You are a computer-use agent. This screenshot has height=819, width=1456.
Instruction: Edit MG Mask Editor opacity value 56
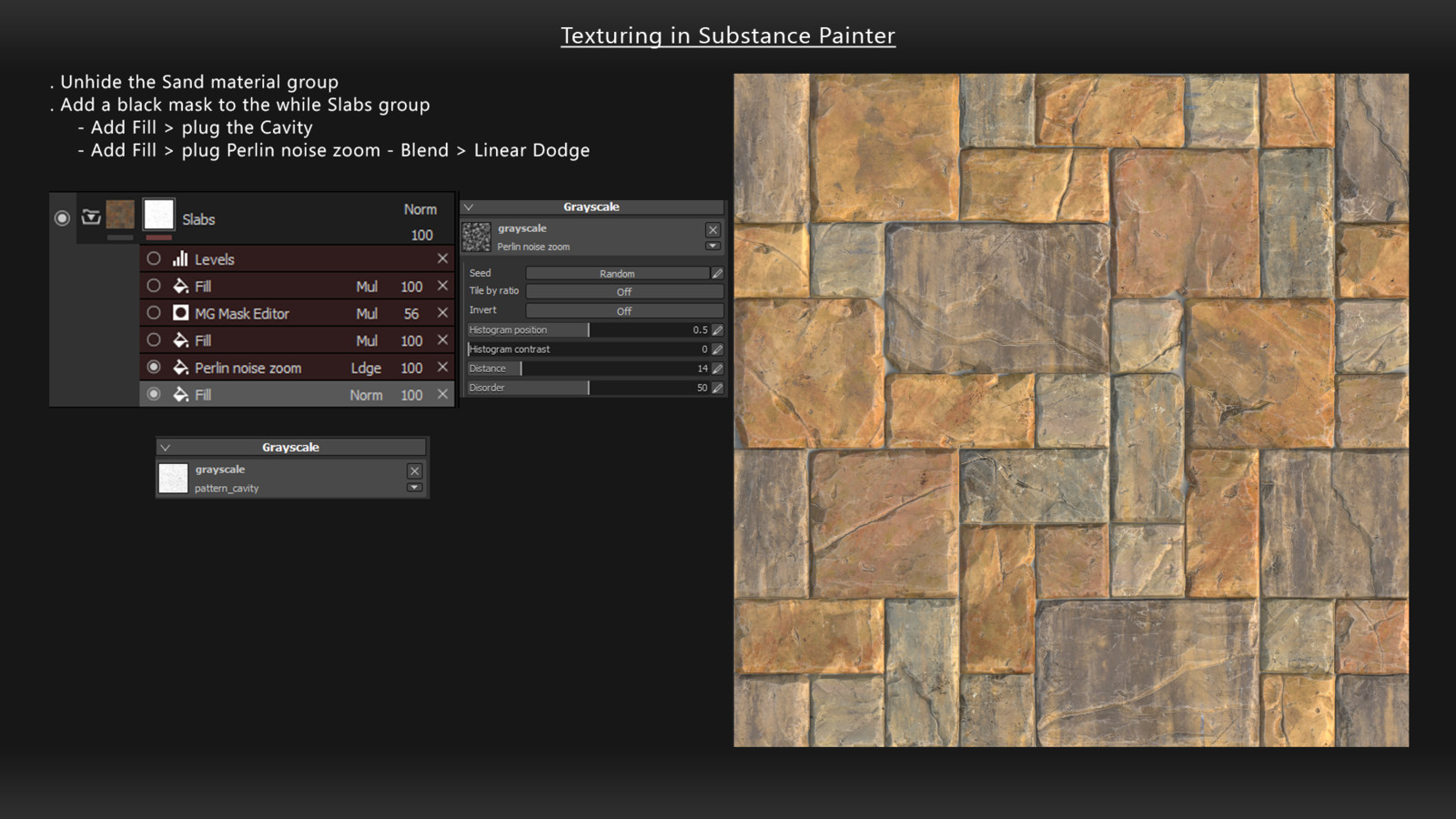tap(411, 314)
